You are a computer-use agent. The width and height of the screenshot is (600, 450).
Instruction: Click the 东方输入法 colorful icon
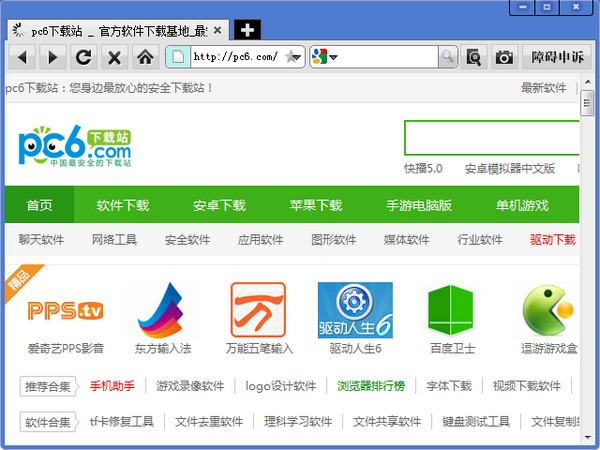162,310
